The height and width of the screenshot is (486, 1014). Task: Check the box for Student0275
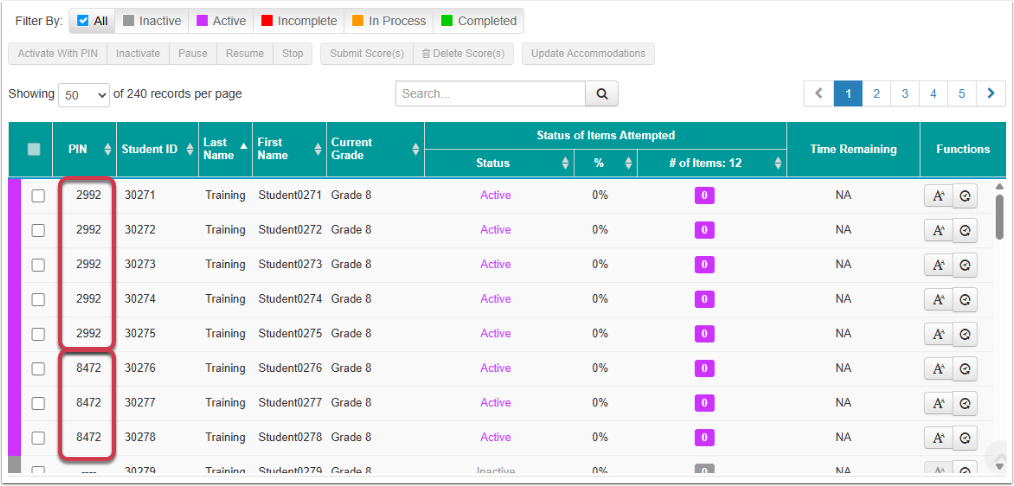[x=38, y=333]
